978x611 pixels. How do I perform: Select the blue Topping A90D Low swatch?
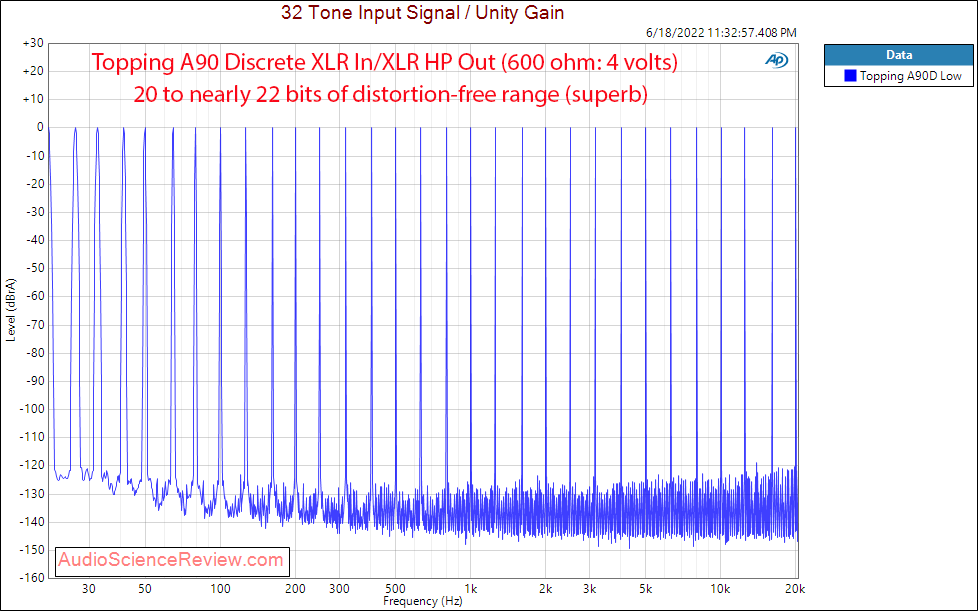tap(850, 76)
